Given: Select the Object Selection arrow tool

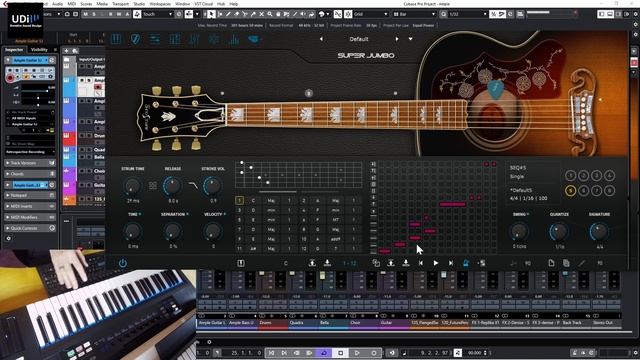Looking at the screenshot, I should (211, 14).
